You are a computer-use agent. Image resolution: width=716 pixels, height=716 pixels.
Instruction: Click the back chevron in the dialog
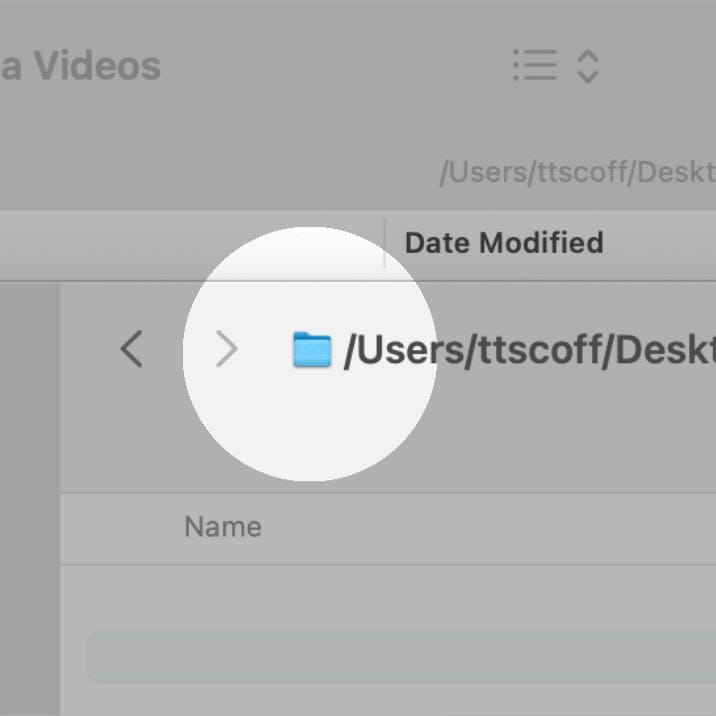point(131,350)
